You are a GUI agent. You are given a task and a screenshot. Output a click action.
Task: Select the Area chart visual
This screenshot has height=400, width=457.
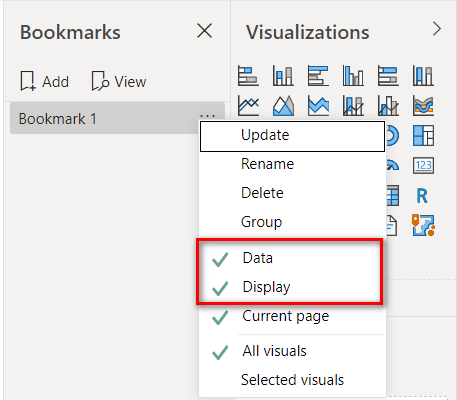pos(283,105)
